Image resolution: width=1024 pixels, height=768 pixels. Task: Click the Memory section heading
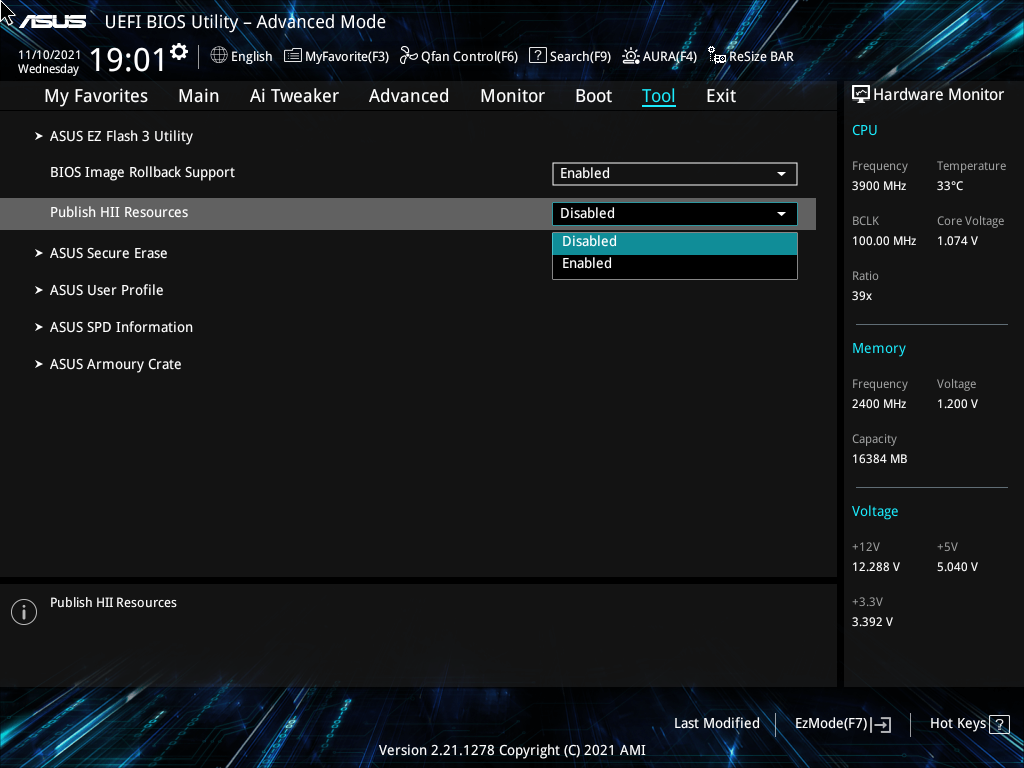tap(878, 348)
